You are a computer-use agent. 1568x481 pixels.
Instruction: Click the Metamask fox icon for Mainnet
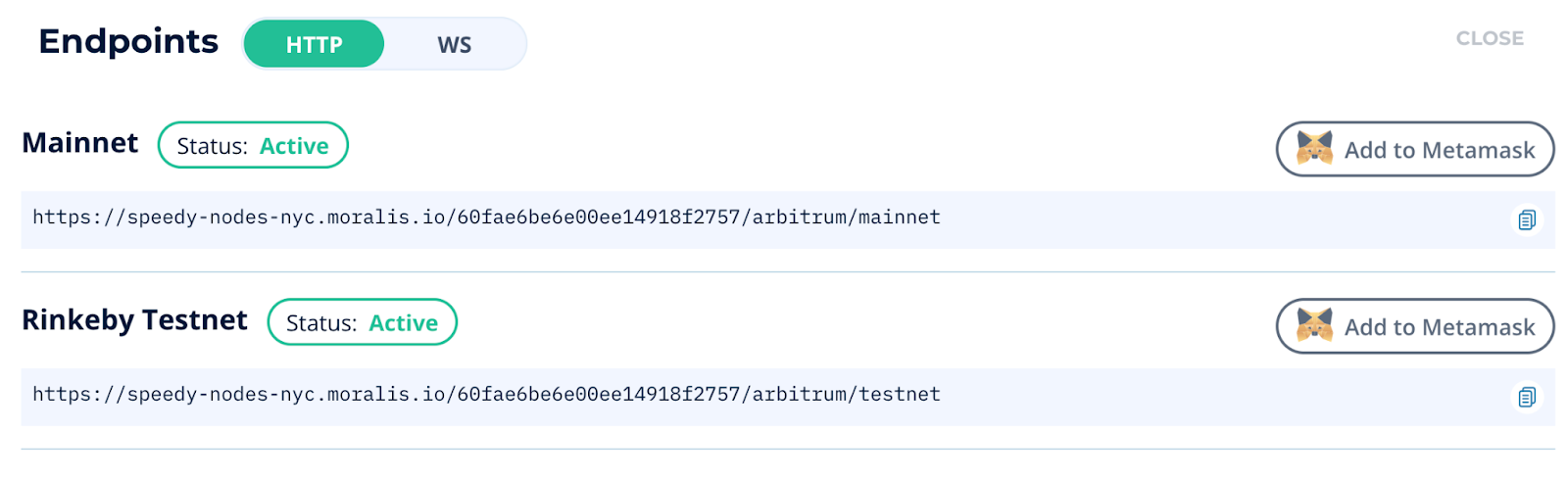pos(1314,148)
